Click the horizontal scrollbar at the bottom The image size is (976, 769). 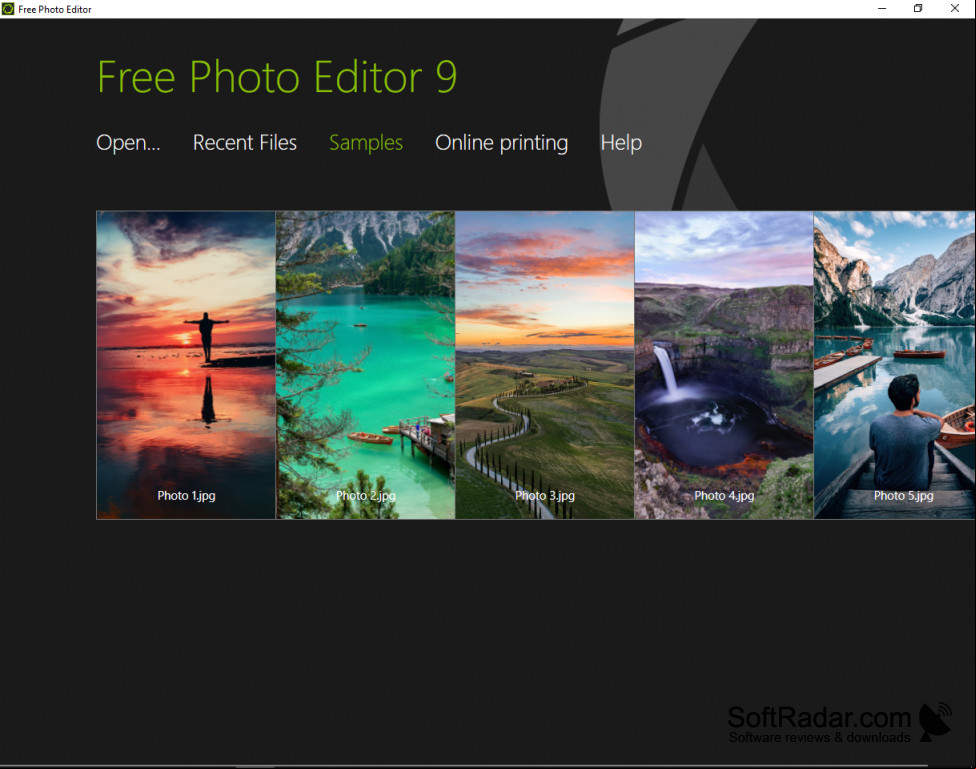tap(464, 766)
